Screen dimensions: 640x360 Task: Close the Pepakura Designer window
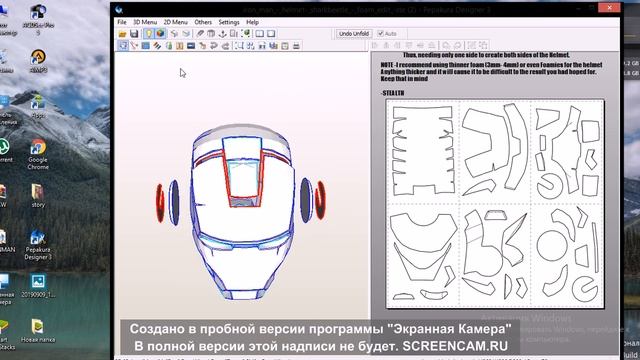pos(609,7)
